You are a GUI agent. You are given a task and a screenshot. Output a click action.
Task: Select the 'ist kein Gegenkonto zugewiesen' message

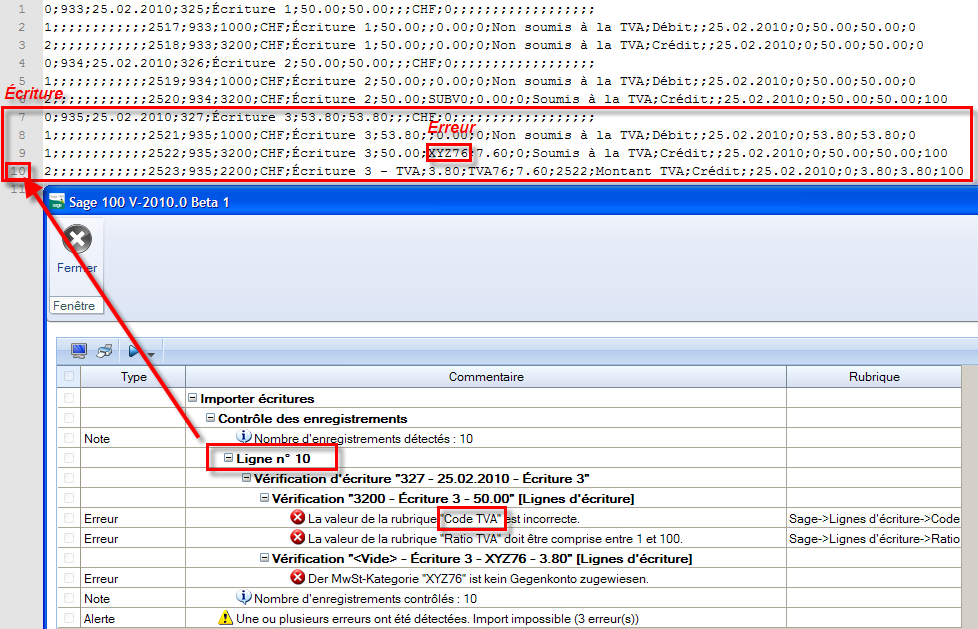pyautogui.click(x=478, y=578)
